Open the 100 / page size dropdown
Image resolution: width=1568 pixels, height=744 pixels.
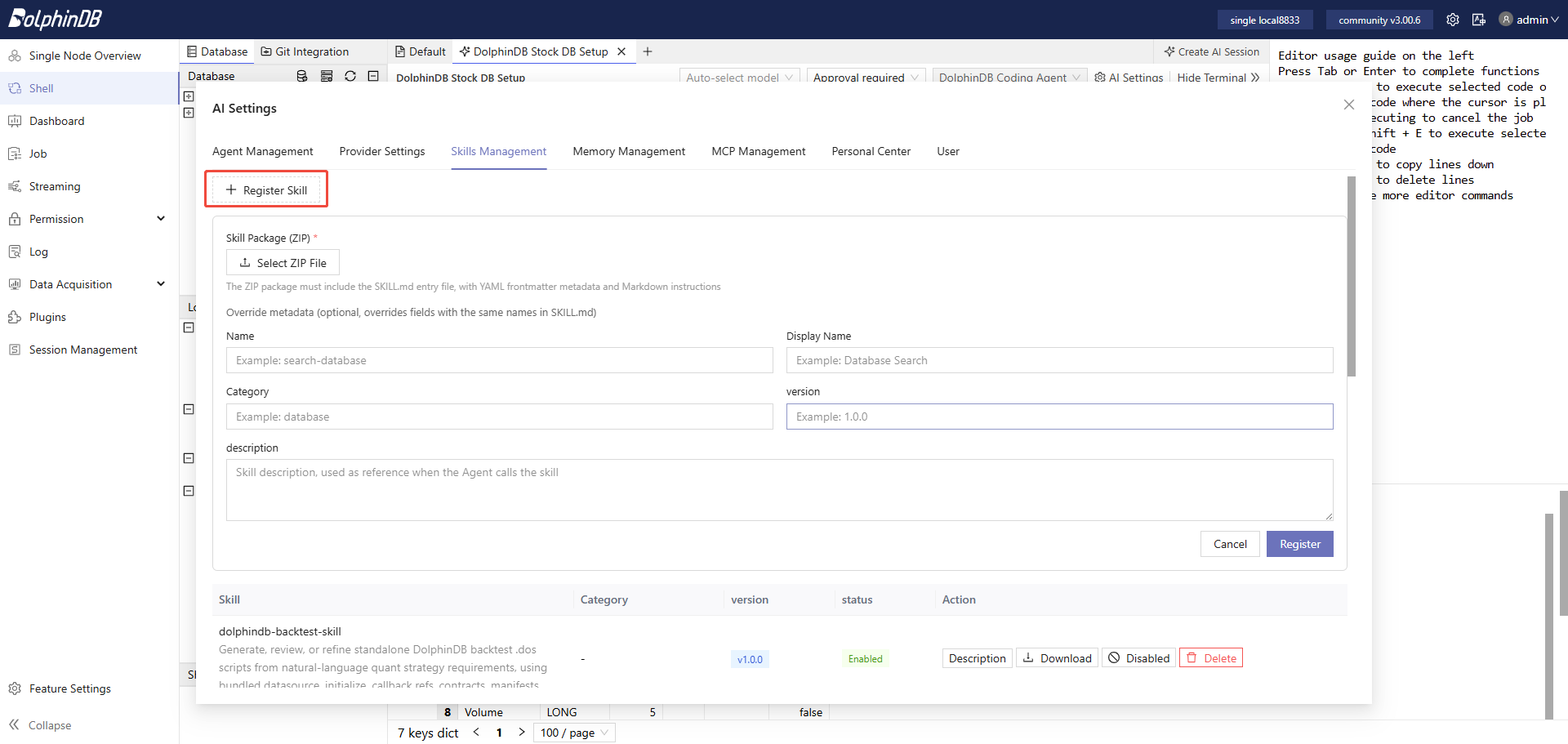pos(574,733)
